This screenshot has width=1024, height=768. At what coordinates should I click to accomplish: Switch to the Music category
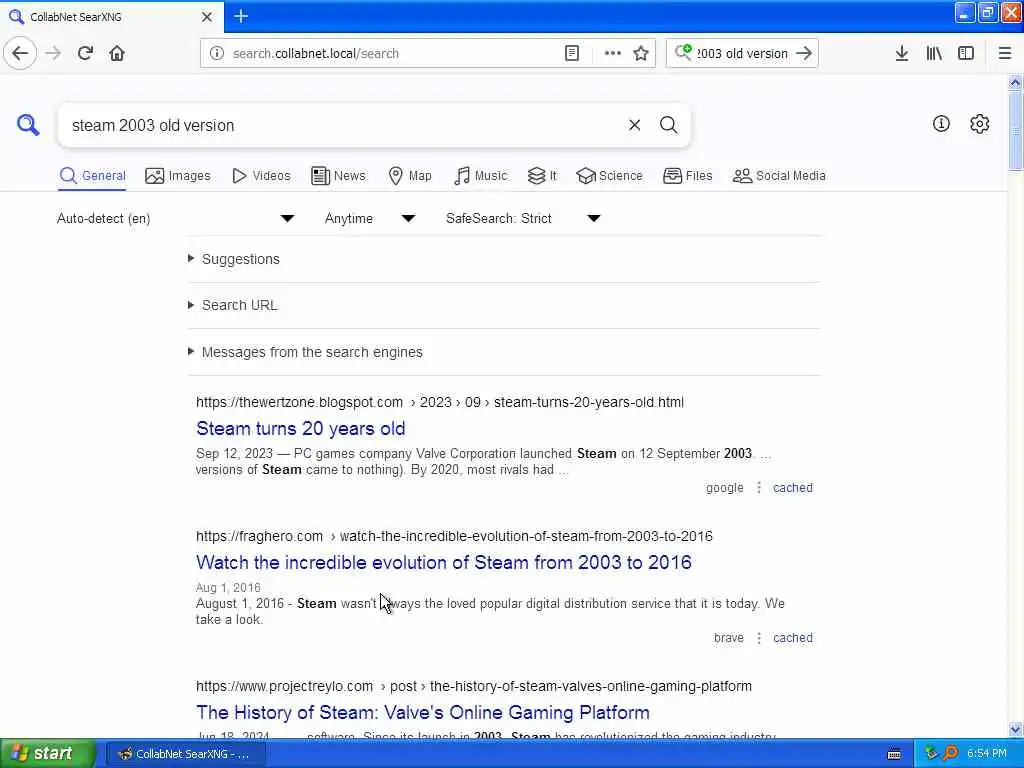pos(480,176)
